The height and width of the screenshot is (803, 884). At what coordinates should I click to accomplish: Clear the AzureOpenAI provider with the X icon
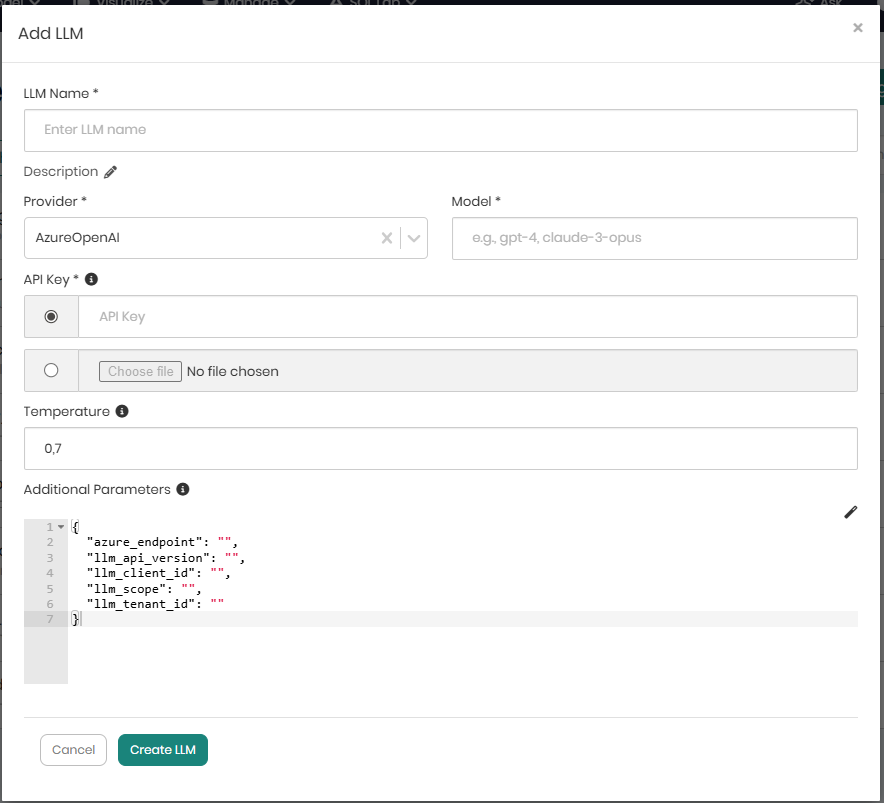point(386,238)
